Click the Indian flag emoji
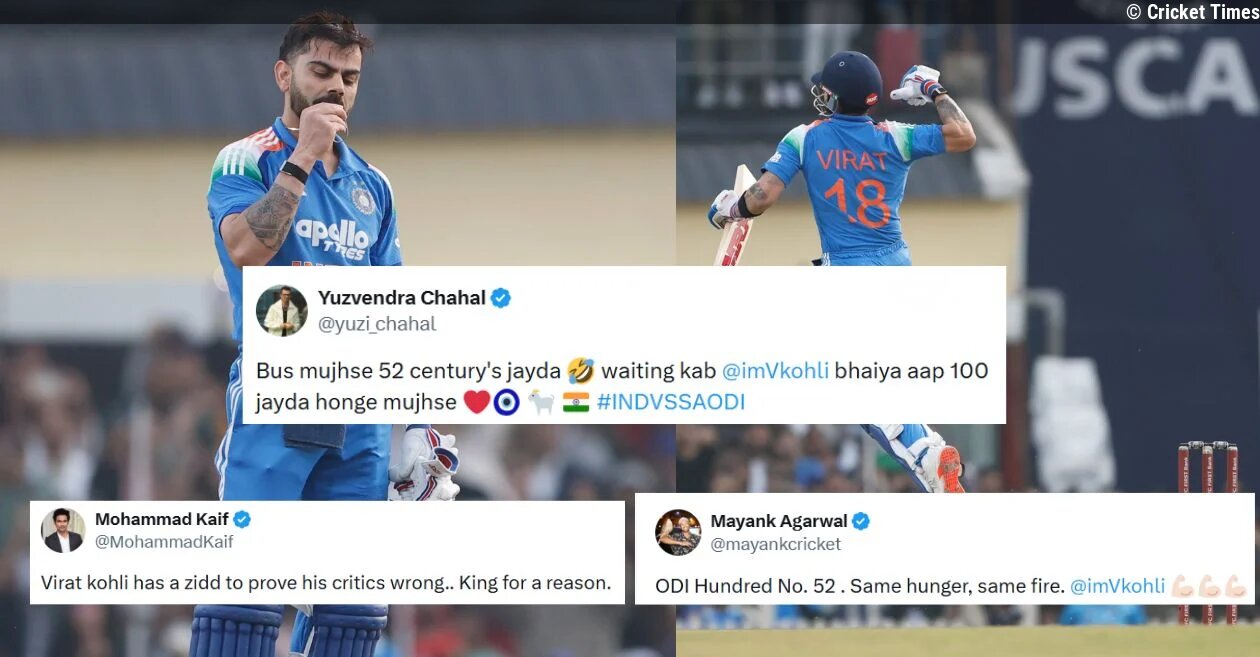Screen dimensions: 1260x657 pyautogui.click(x=576, y=402)
